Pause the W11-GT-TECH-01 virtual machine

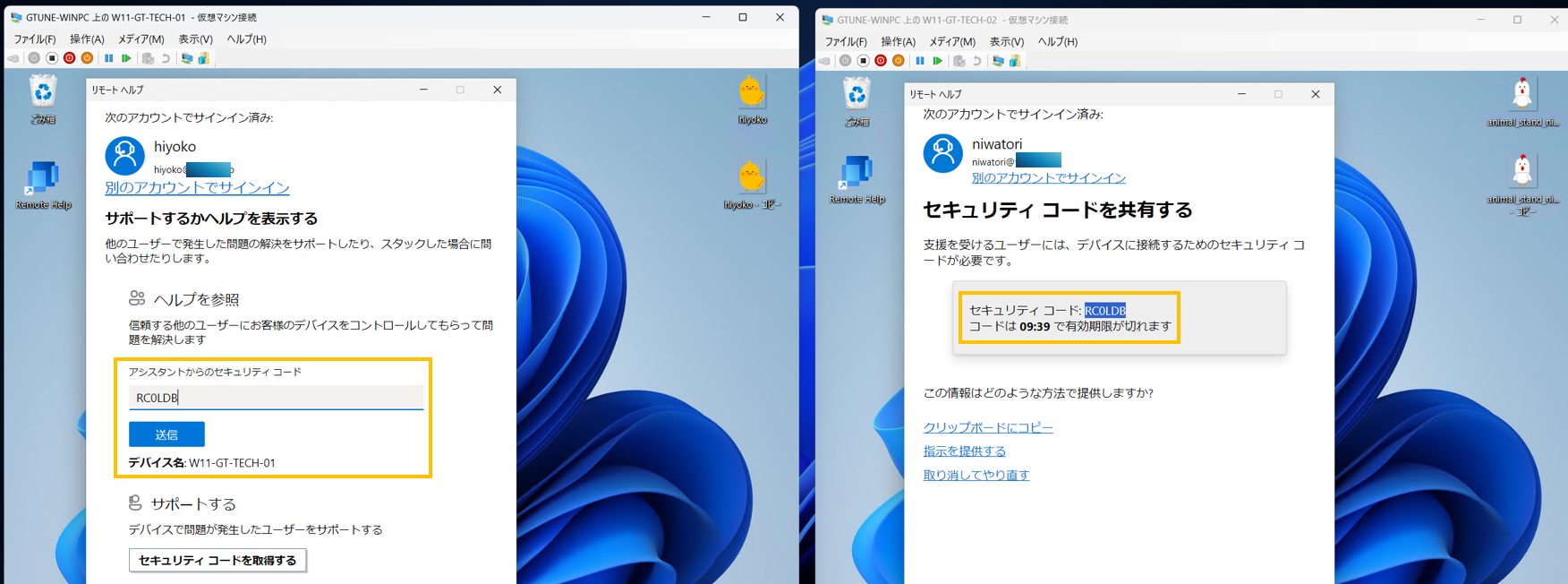pos(109,58)
